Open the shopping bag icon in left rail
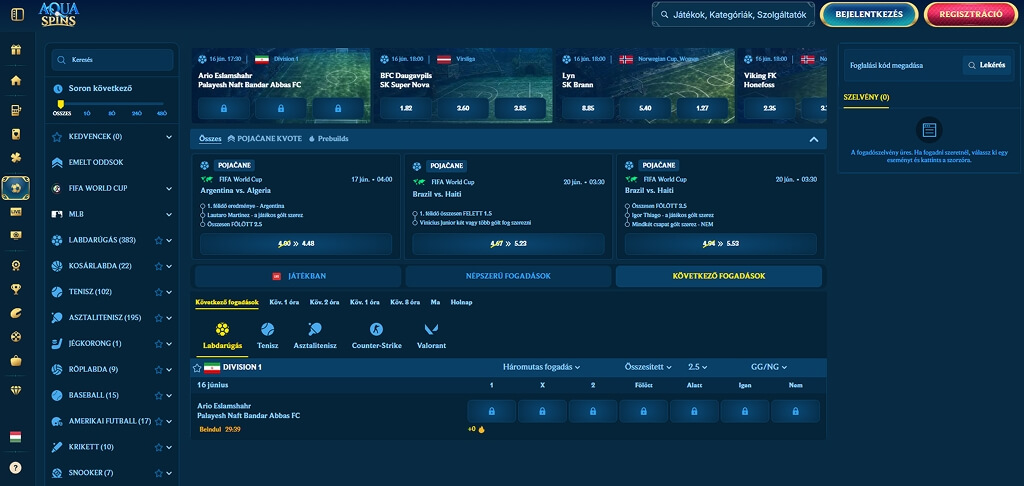1024x486 pixels. pos(16,360)
